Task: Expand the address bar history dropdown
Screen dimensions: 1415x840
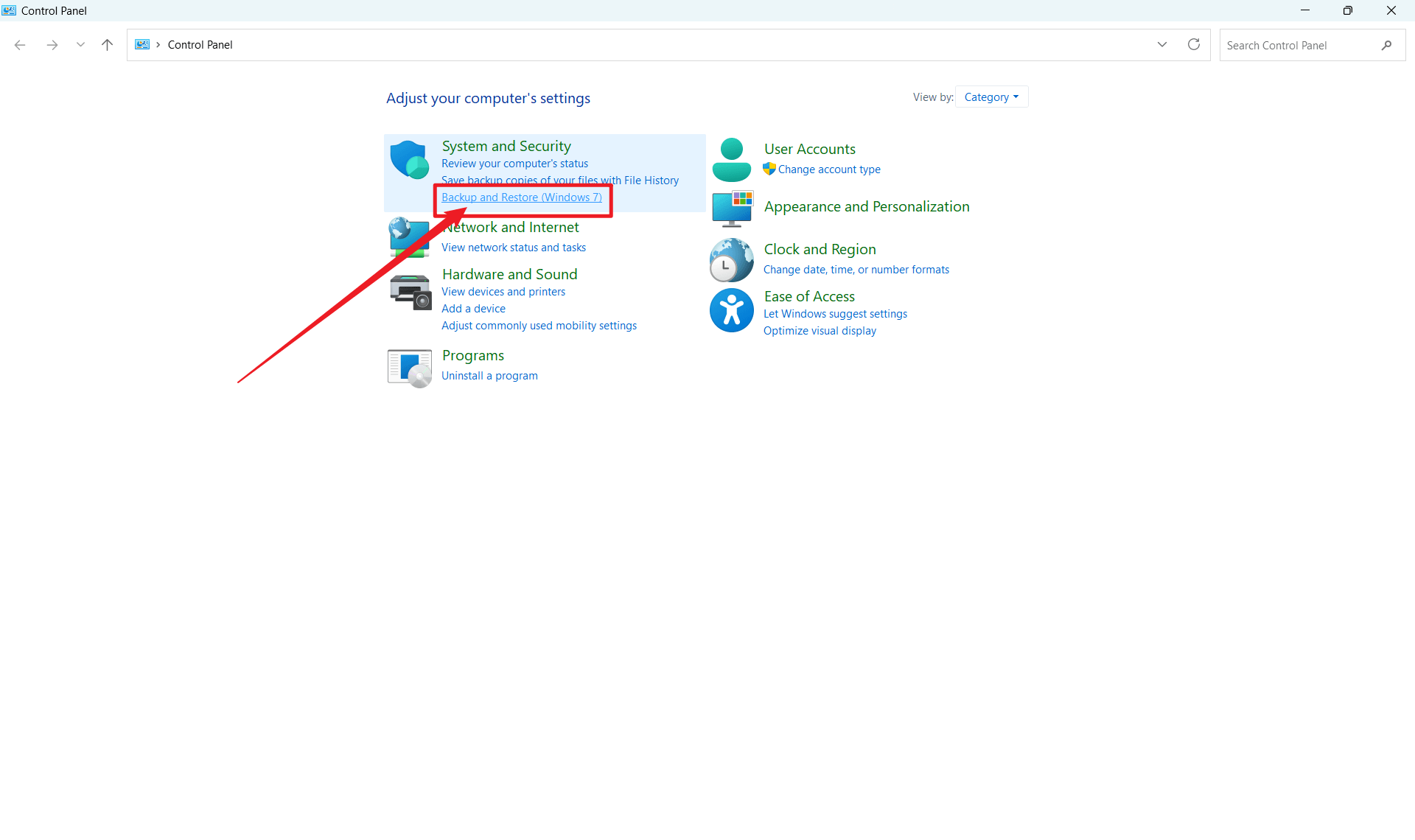Action: coord(1162,44)
